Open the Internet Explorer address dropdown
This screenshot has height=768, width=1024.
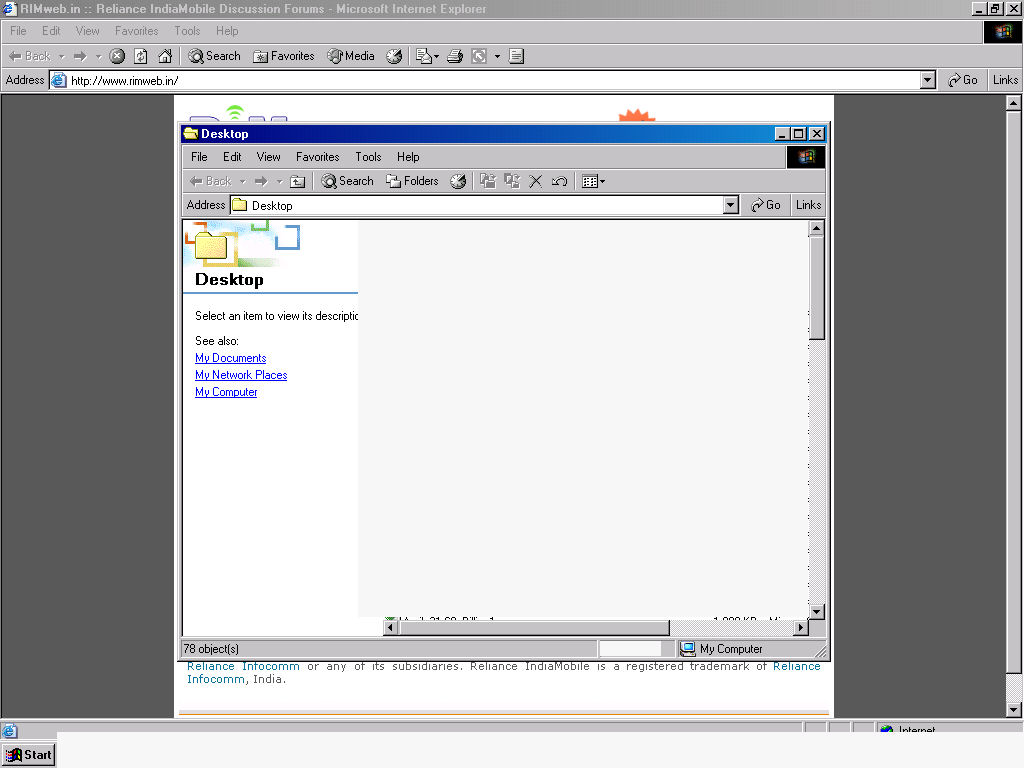pos(928,80)
